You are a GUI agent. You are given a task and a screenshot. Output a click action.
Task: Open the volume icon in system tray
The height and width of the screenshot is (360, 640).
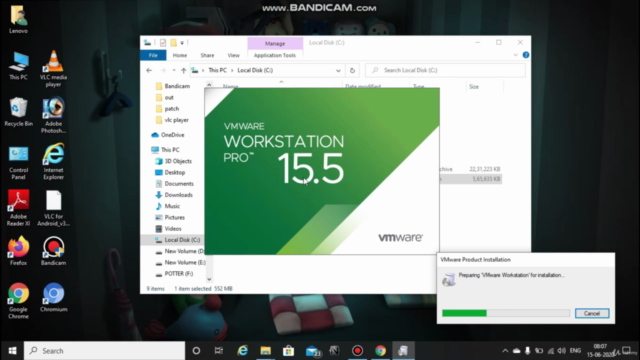(562, 351)
